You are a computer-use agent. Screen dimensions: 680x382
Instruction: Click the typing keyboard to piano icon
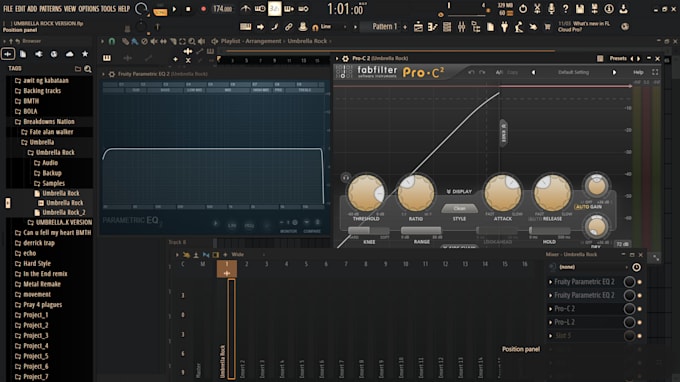245,27
